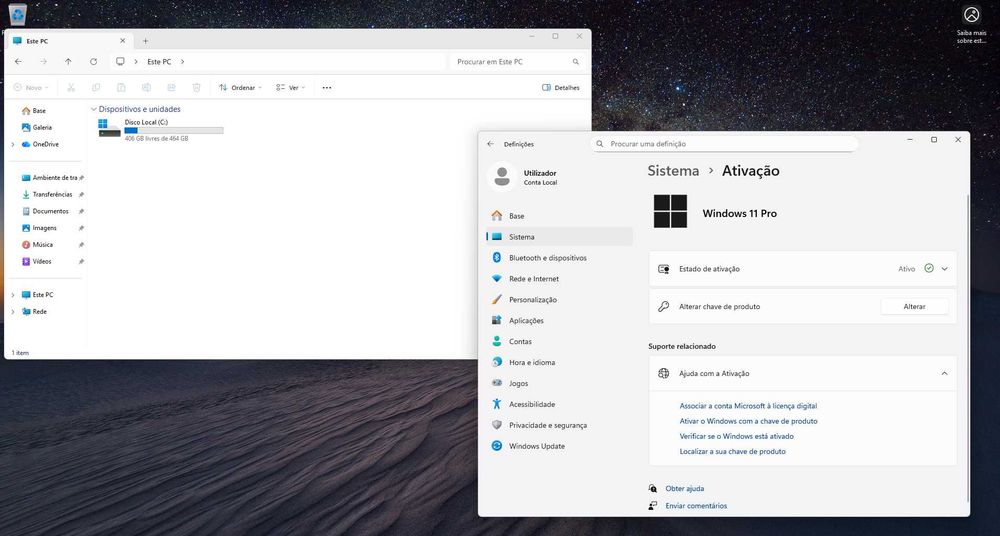
Task: Close the Este PC tab
Action: (x=122, y=41)
